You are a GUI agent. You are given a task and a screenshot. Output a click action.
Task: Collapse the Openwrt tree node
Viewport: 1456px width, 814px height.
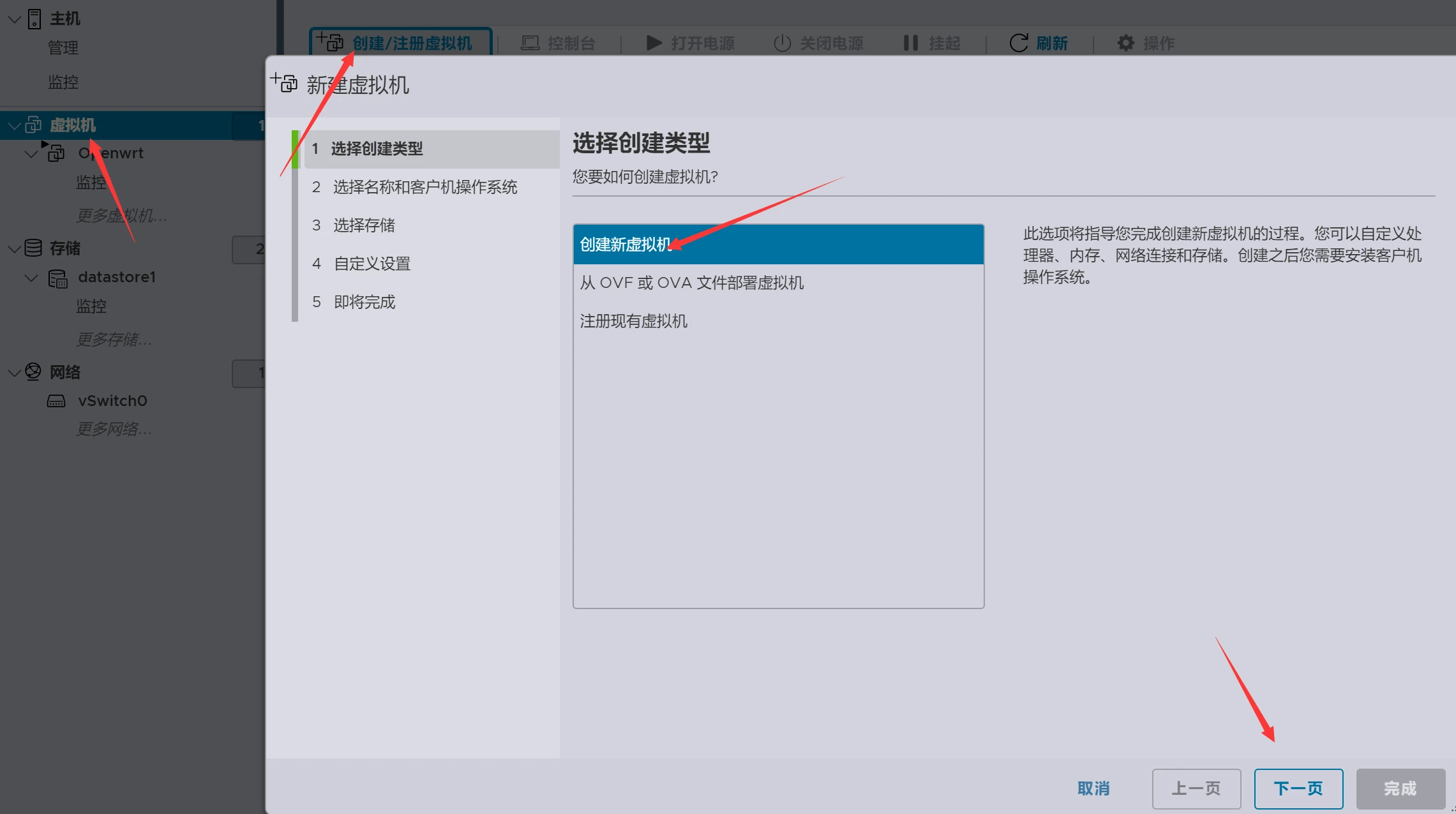[31, 153]
